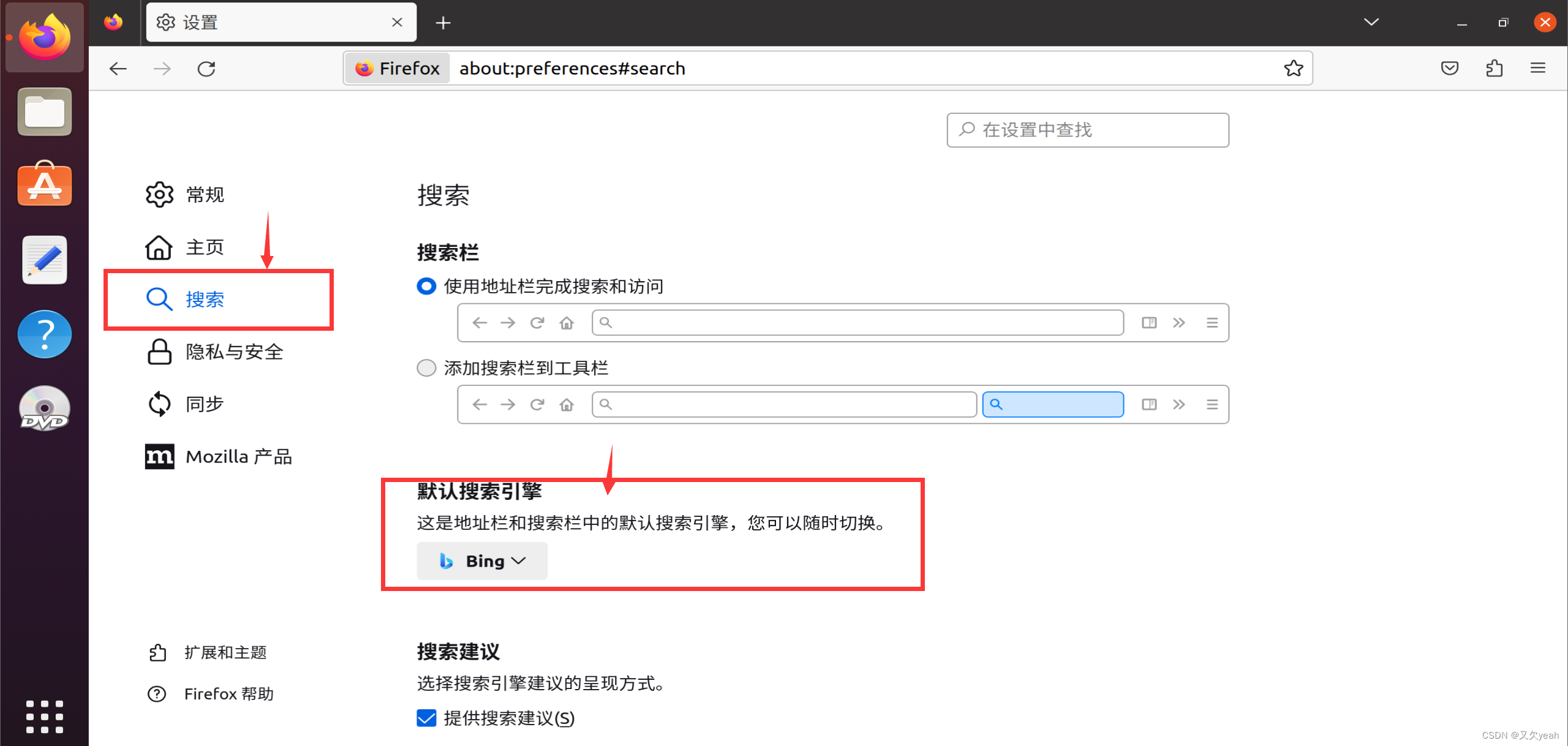Open the Pocket save icon
Screen dimensions: 1568x746
pyautogui.click(x=1449, y=68)
